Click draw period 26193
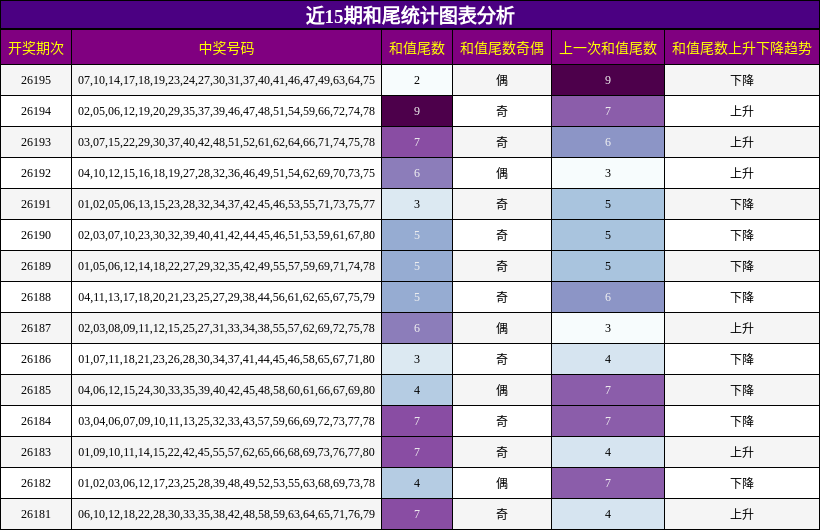 point(36,142)
